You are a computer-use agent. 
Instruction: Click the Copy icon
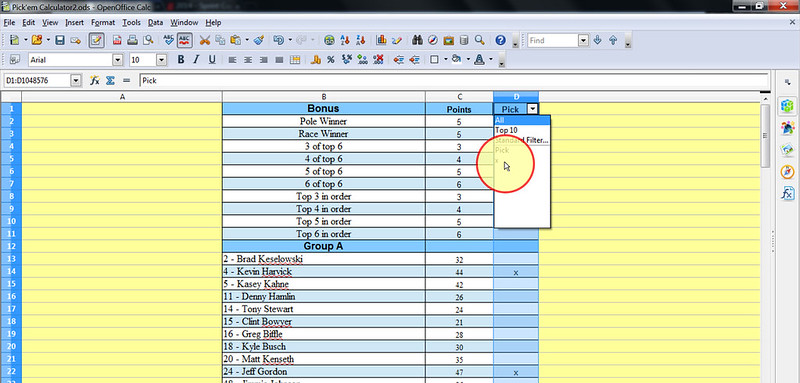pyautogui.click(x=220, y=40)
